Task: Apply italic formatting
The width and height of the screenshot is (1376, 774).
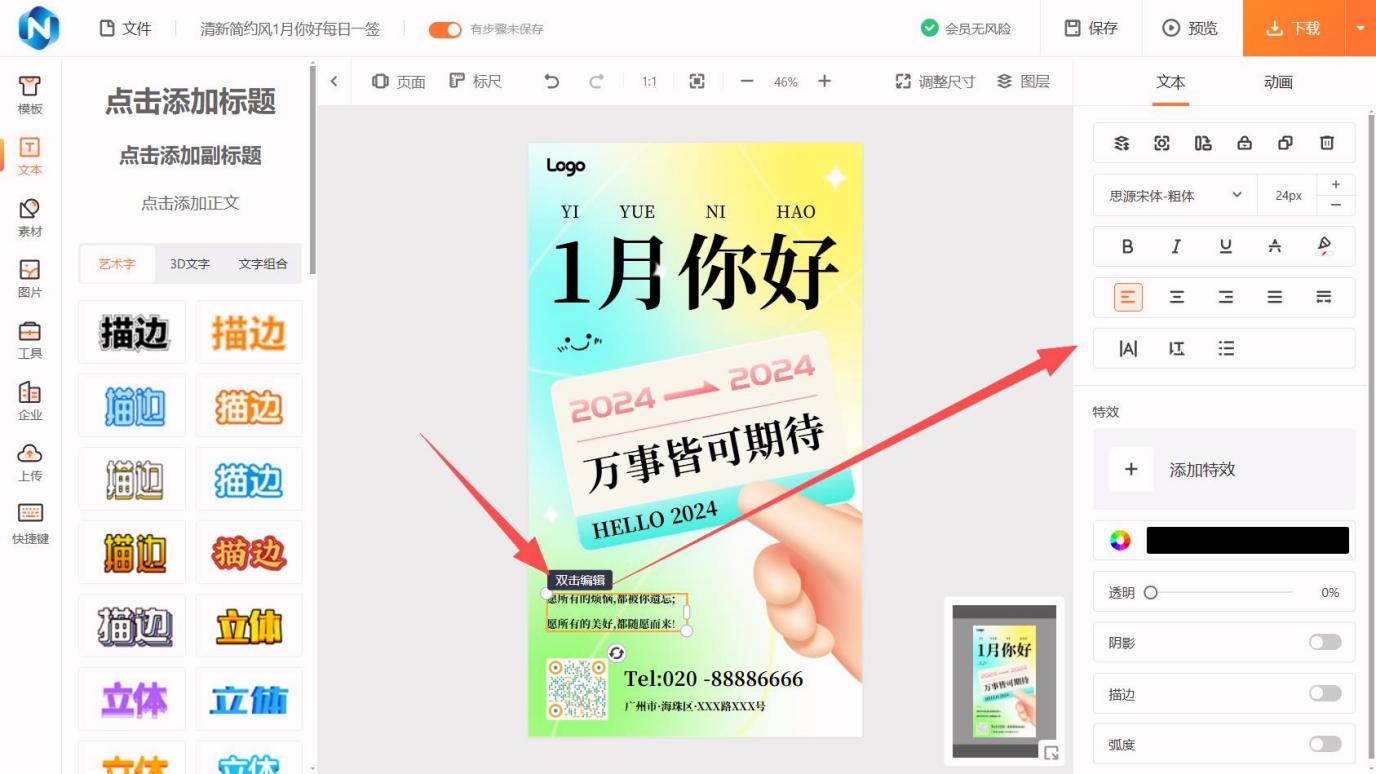Action: pyautogui.click(x=1176, y=246)
